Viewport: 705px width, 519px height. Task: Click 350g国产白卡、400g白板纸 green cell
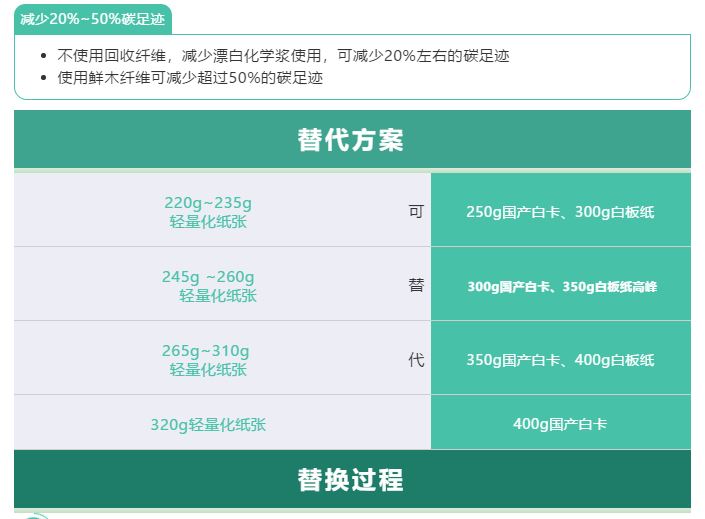(560, 360)
